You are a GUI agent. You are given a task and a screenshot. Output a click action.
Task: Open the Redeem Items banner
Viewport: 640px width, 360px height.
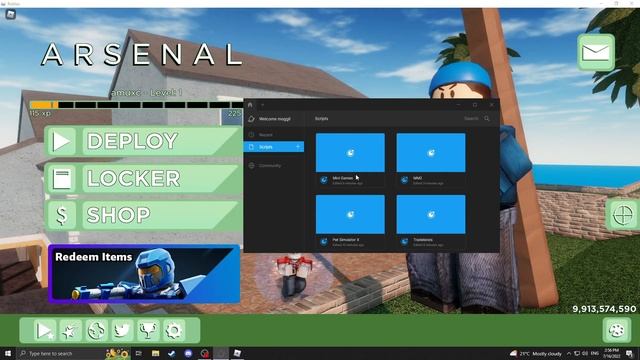(144, 274)
